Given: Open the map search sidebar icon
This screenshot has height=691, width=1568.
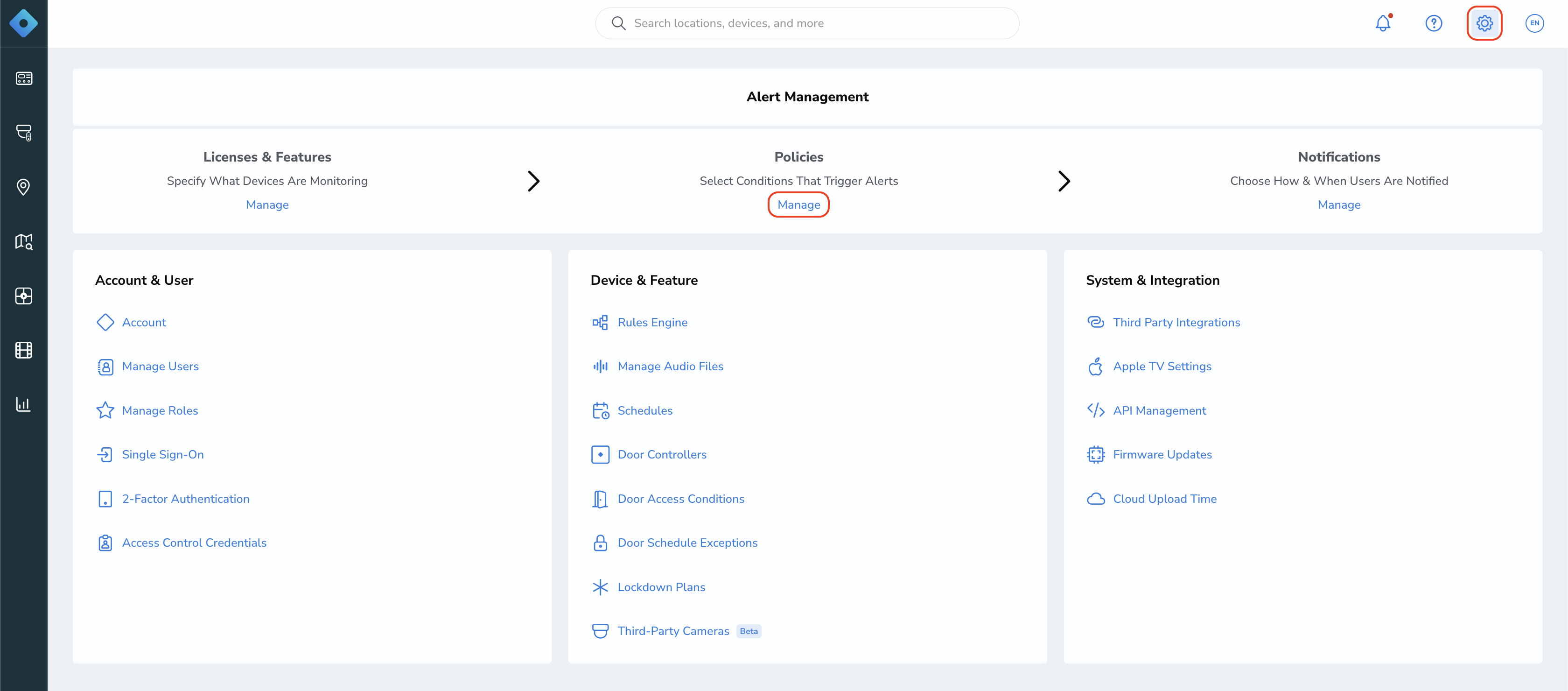Looking at the screenshot, I should tap(24, 242).
